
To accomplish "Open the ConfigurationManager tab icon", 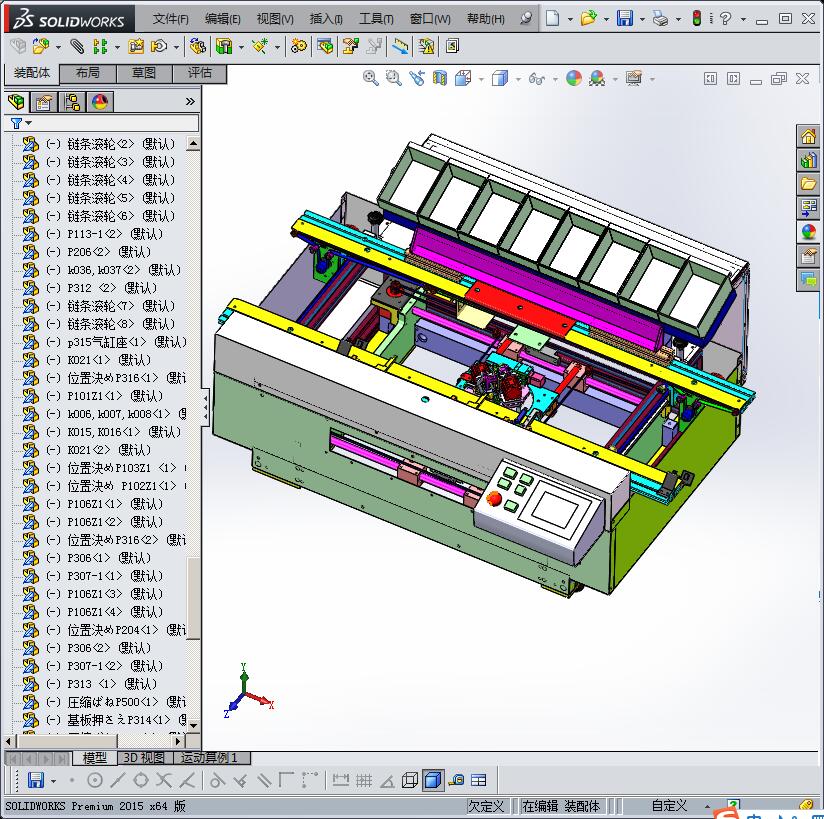I will (x=71, y=101).
